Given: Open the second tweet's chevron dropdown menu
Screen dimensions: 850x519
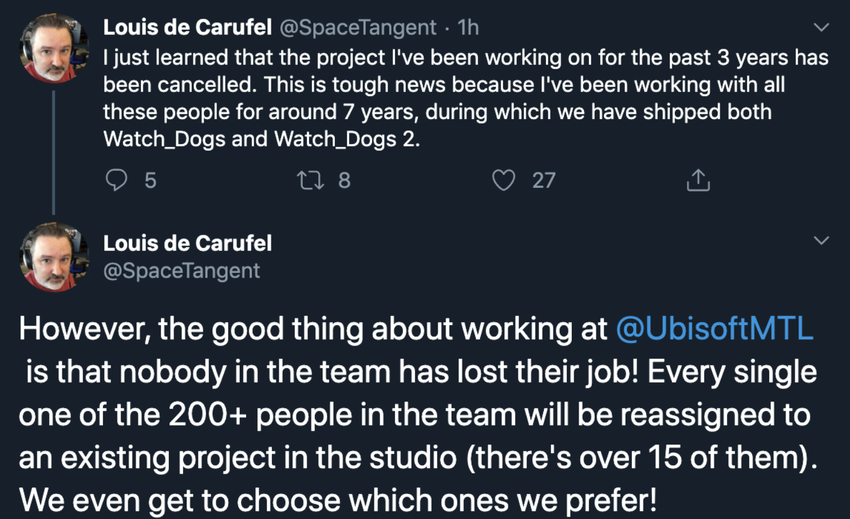Looking at the screenshot, I should pyautogui.click(x=822, y=241).
